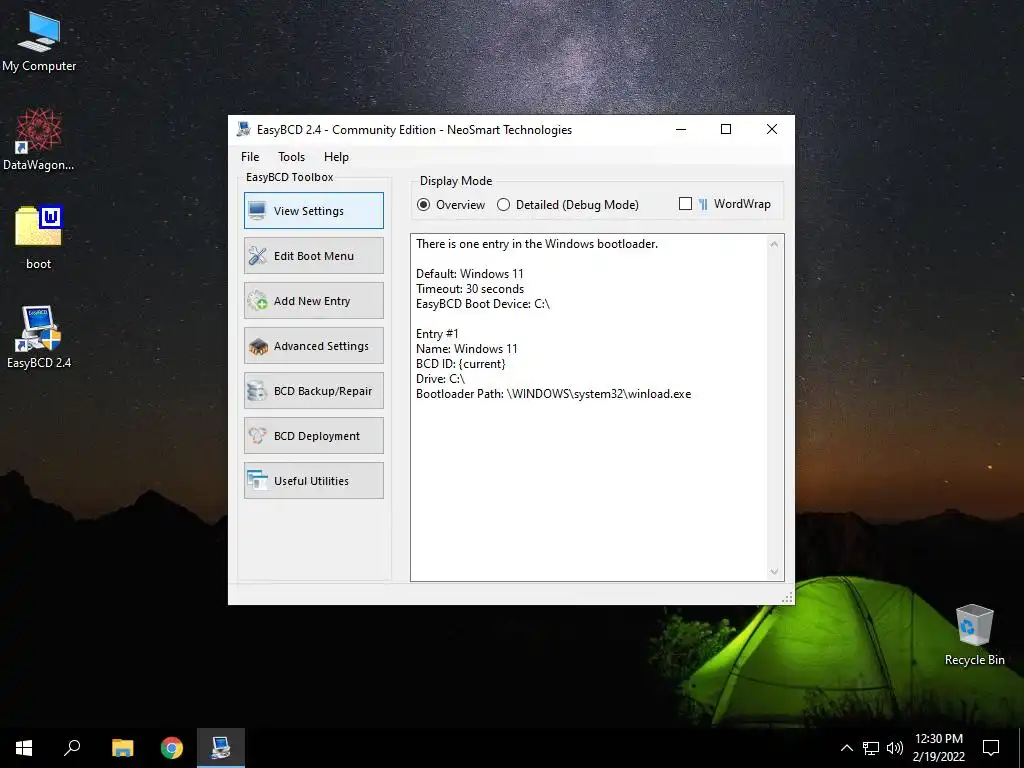Screen dimensions: 1024x768
Task: Open Advanced Settings
Action: 314,345
